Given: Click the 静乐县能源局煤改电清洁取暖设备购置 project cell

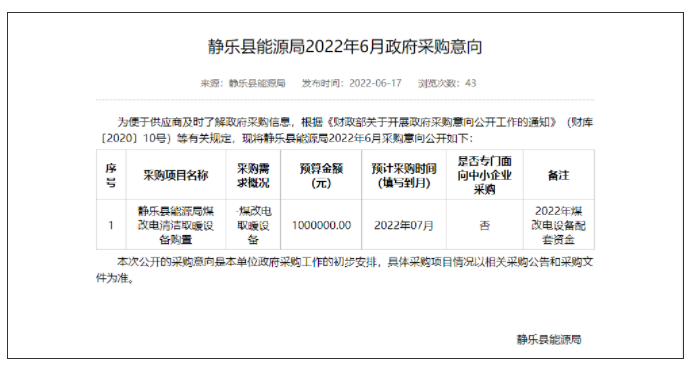Looking at the screenshot, I should click(x=176, y=225).
